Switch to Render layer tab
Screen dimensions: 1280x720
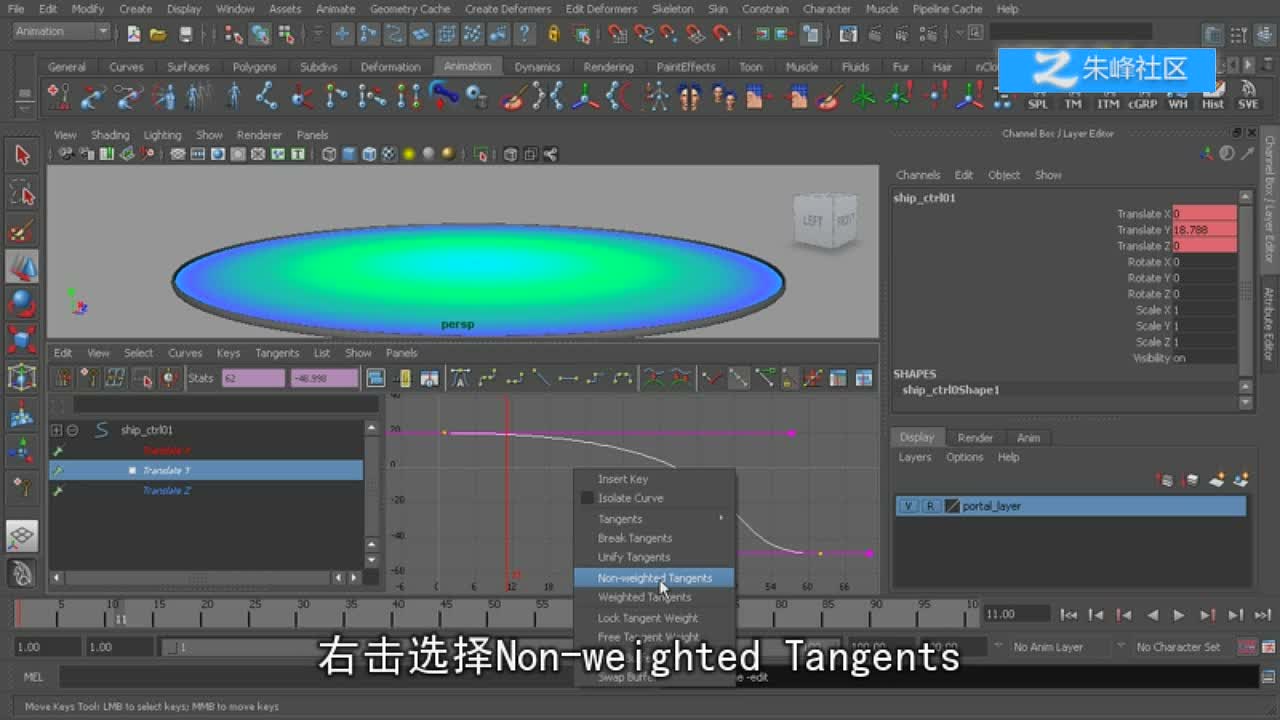[975, 438]
